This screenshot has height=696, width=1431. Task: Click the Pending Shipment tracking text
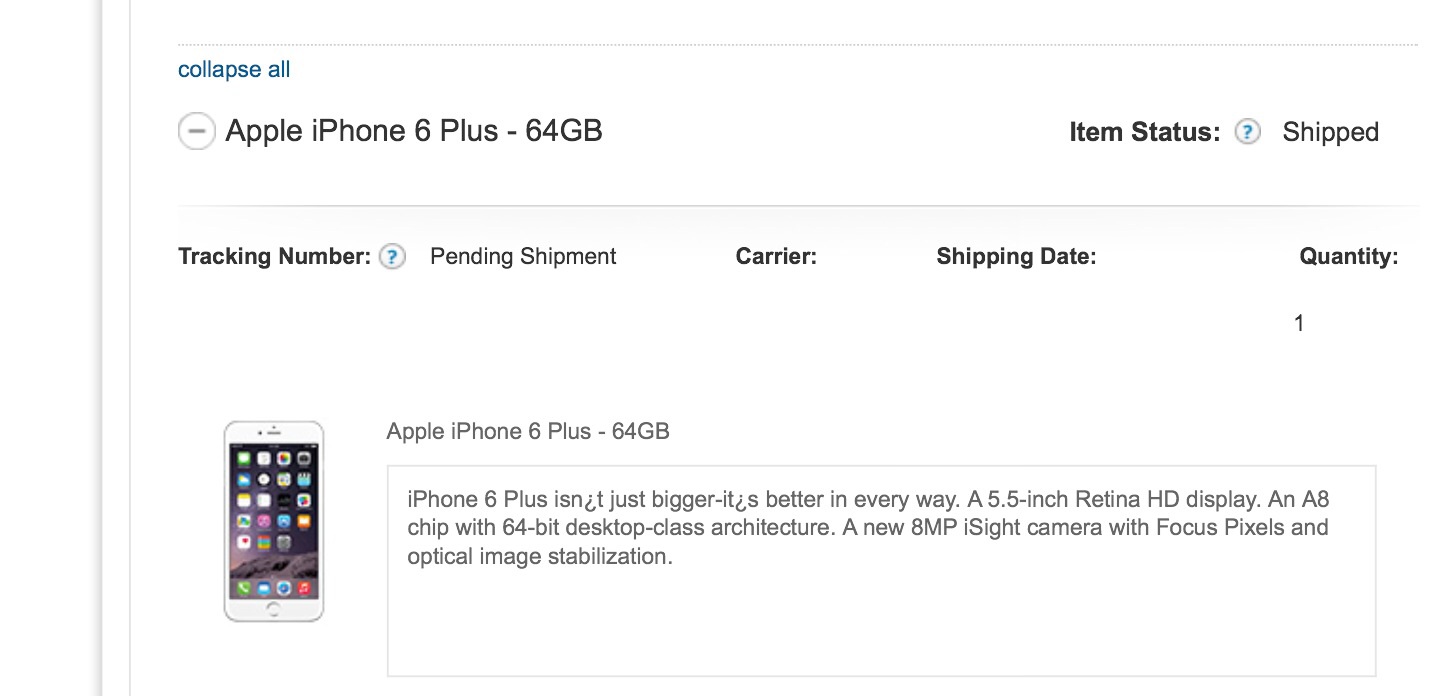523,257
